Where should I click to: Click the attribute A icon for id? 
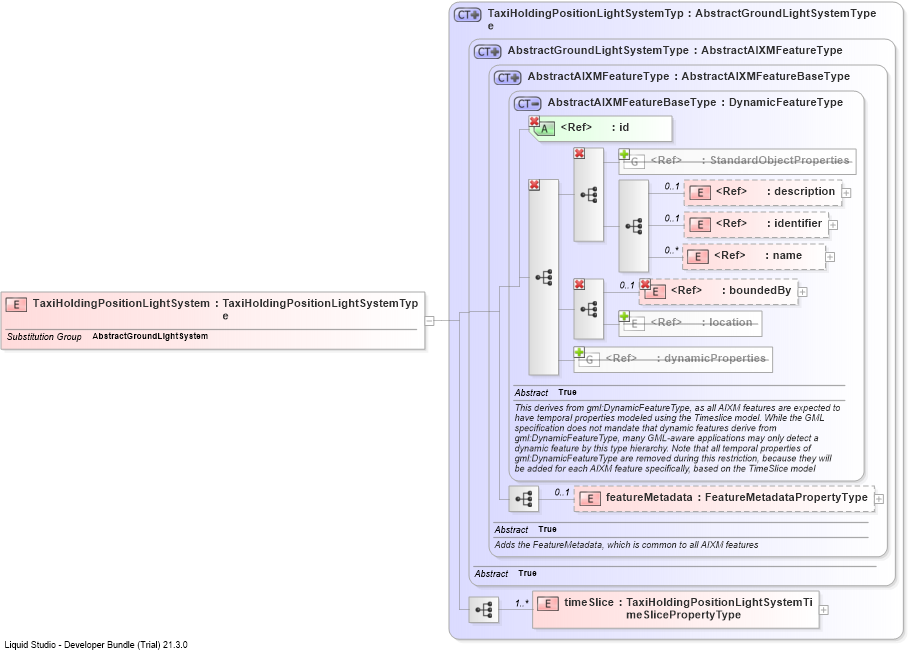544,129
